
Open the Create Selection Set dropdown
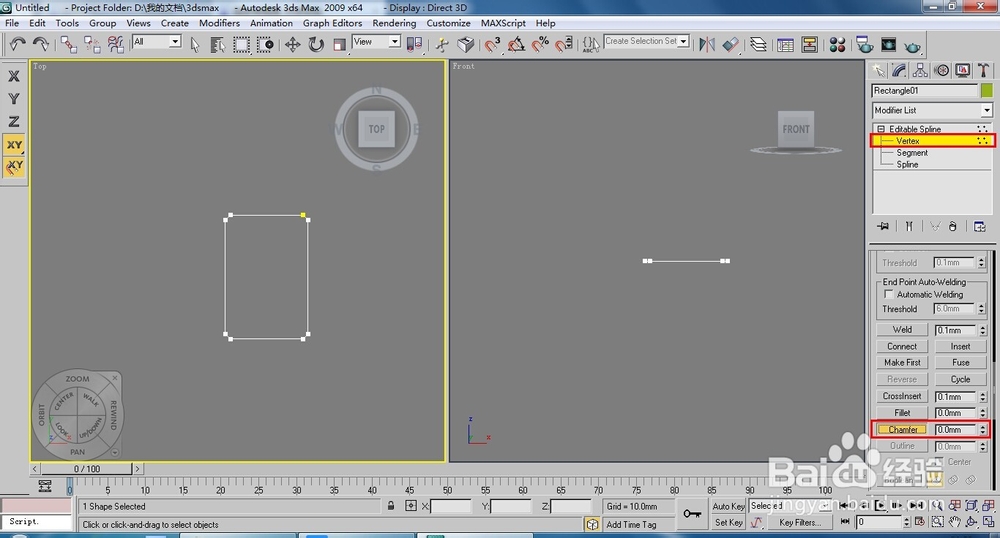[x=647, y=41]
